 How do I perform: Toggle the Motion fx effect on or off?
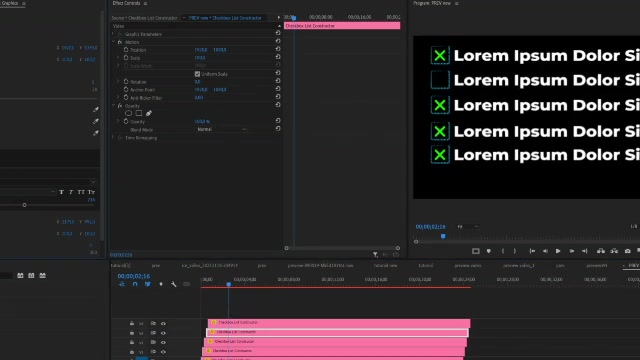click(x=120, y=42)
